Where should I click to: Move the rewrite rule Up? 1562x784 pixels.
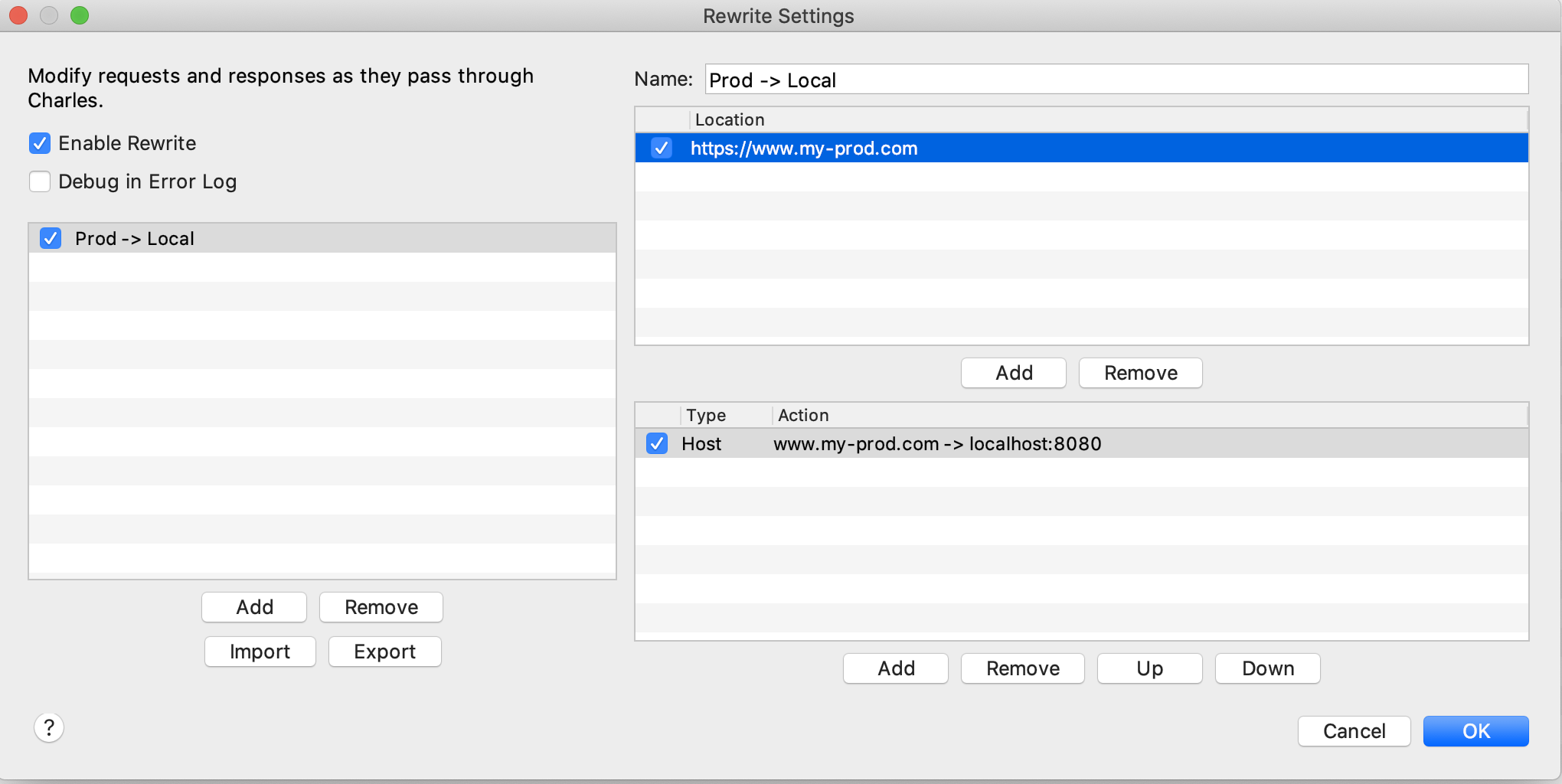coord(1149,668)
